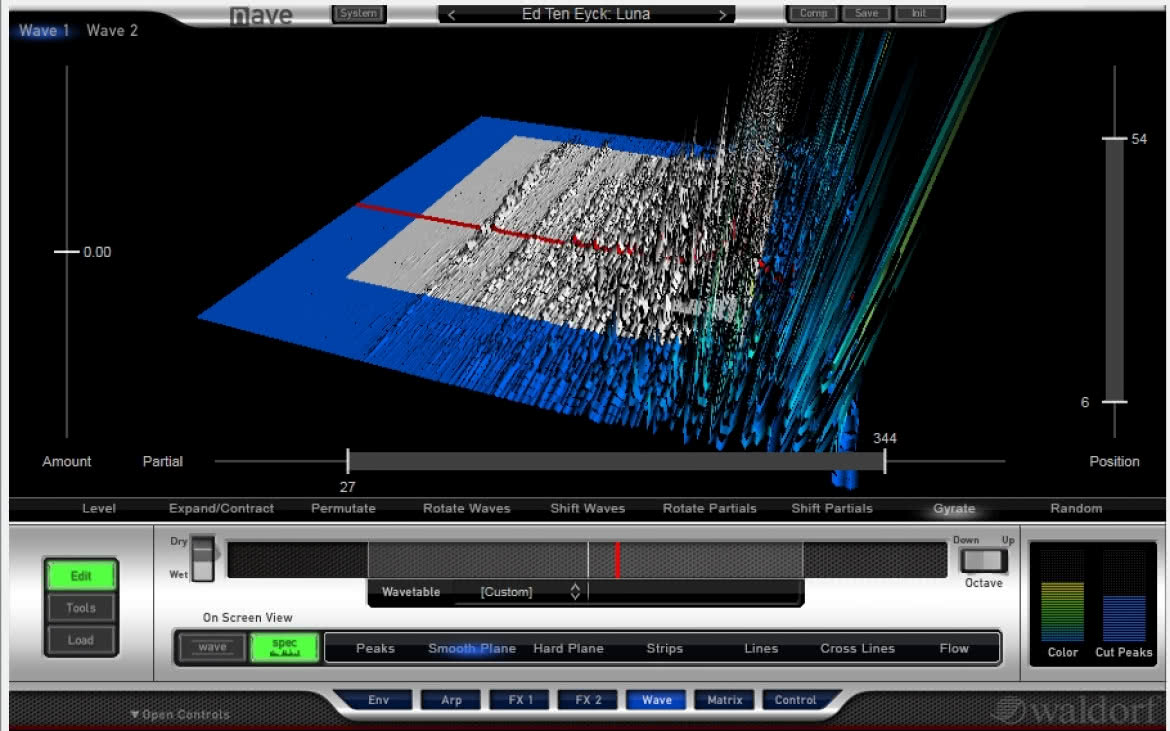Go to the previous preset arrow

[451, 14]
